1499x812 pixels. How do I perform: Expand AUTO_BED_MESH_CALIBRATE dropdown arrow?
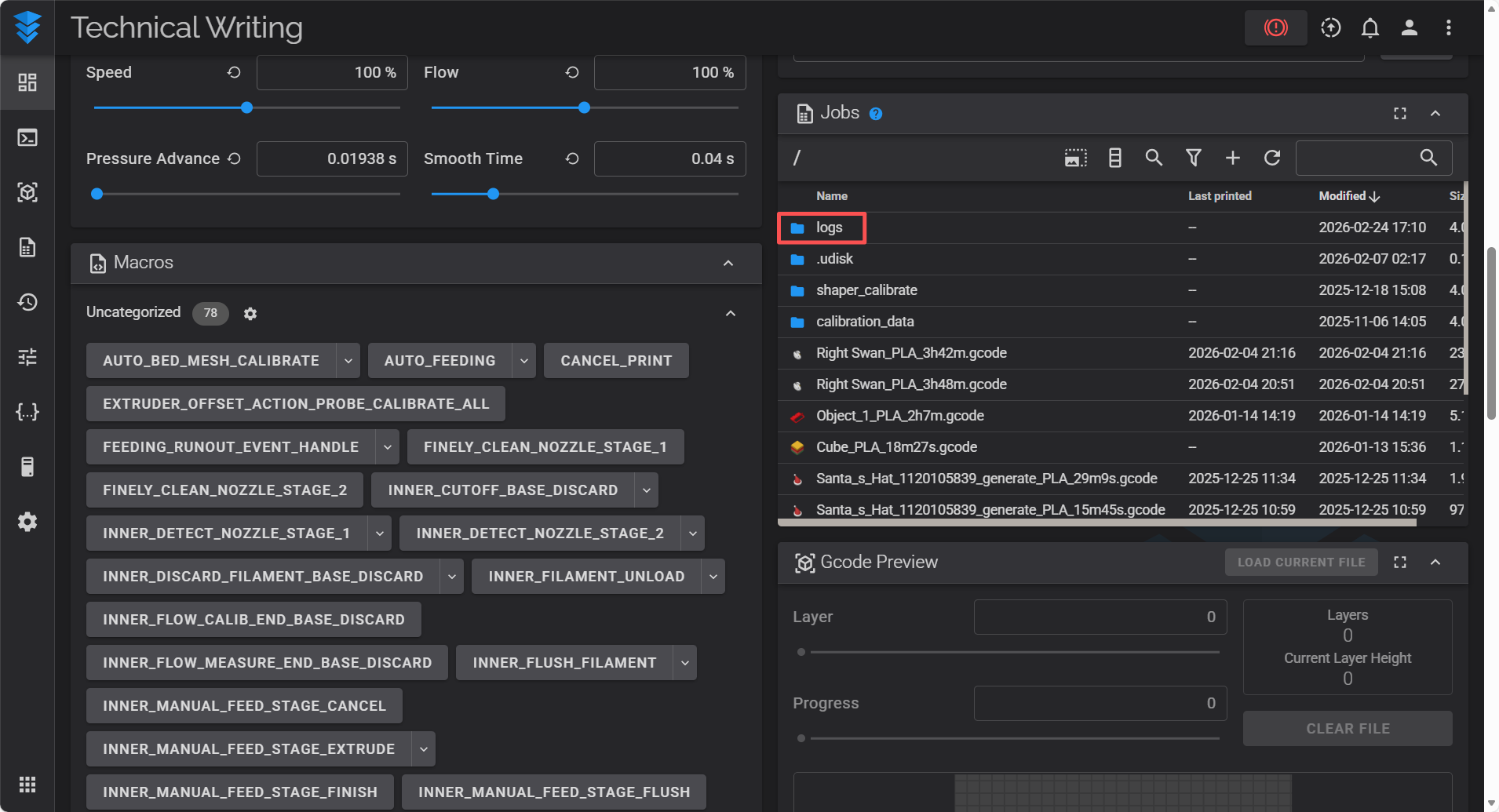coord(348,361)
